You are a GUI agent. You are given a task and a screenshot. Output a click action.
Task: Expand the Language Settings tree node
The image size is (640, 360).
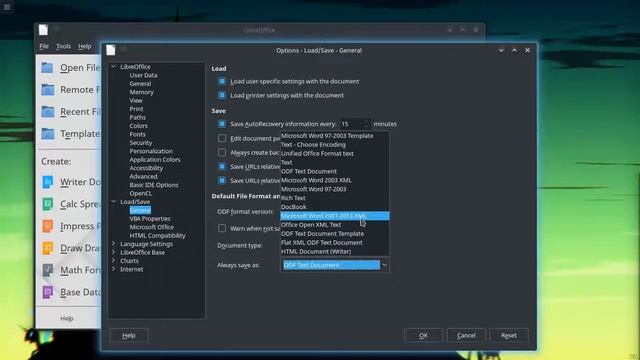coord(114,244)
